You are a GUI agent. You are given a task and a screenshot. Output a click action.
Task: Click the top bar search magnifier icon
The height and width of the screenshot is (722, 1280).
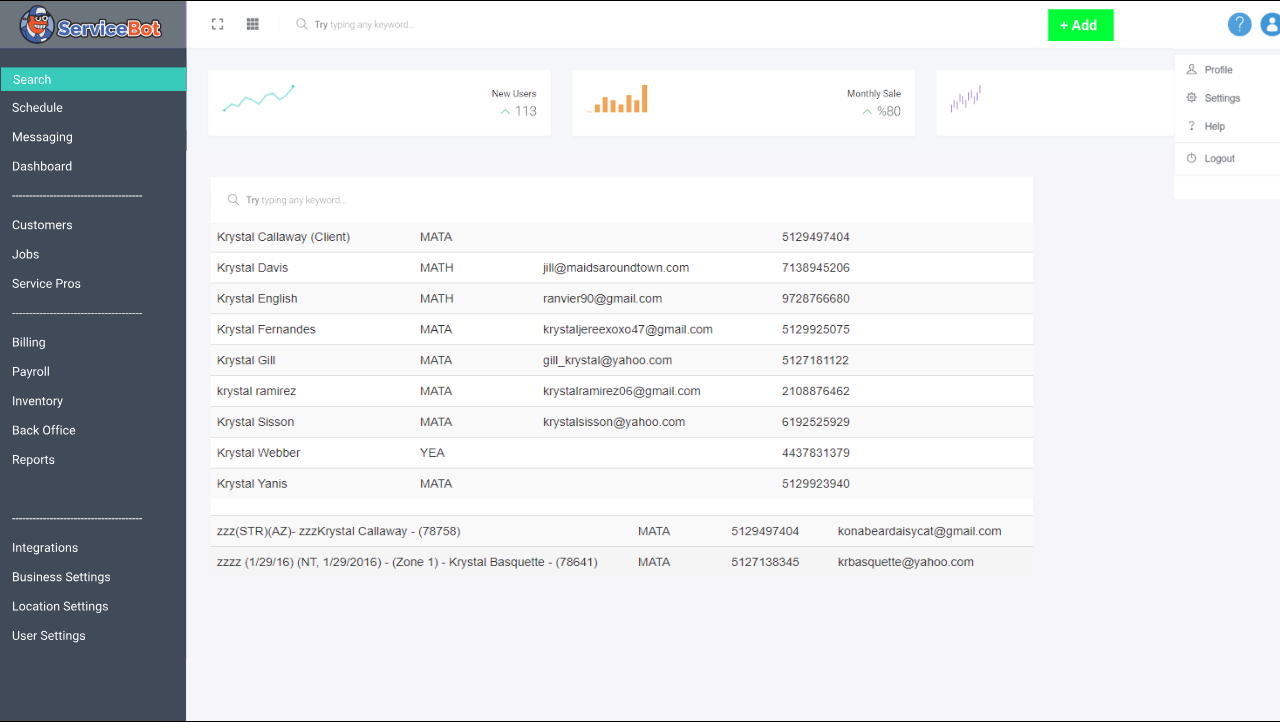click(302, 24)
